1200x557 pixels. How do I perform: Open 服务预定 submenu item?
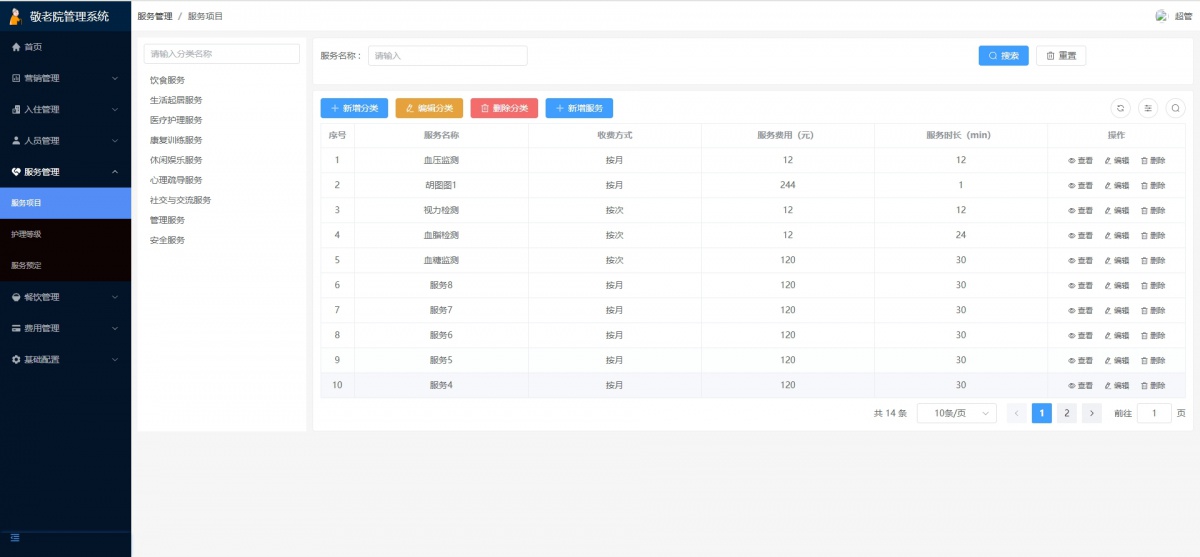[x=26, y=265]
